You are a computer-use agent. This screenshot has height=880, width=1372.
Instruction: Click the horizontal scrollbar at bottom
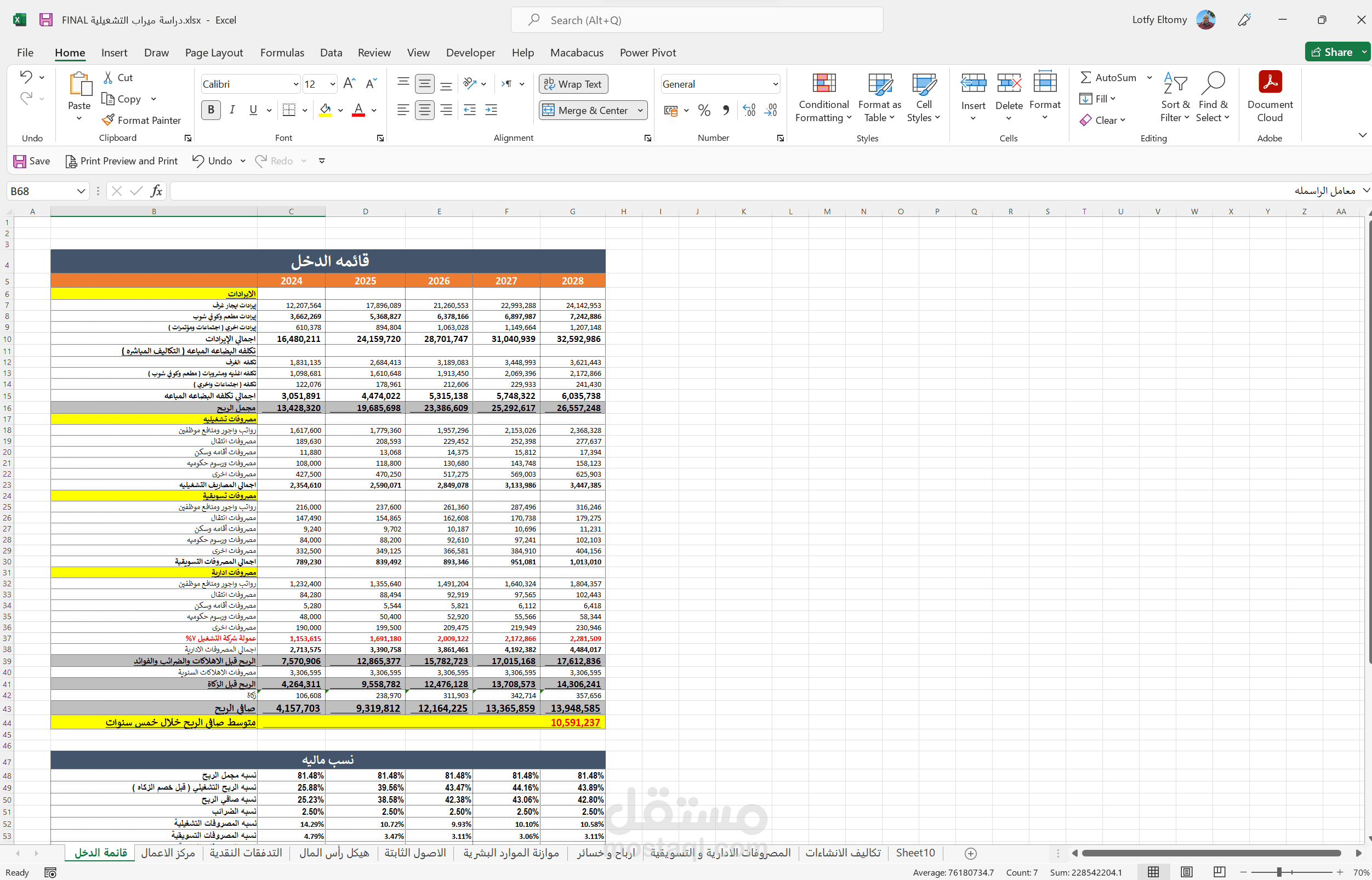click(1211, 853)
